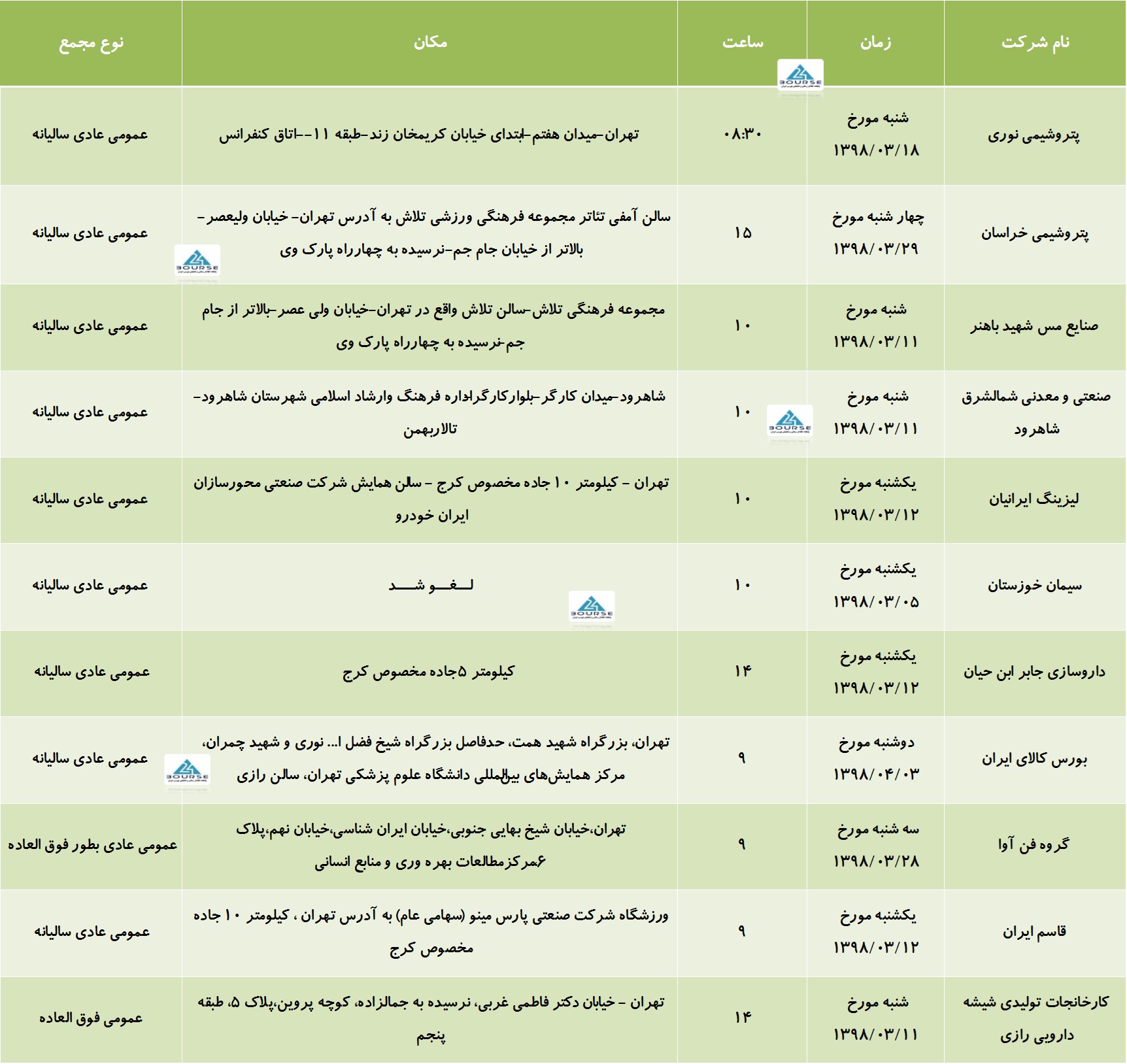Screen dimensions: 1127x1064
Task: Click time '15' in پتروشیمی خراسان row
Action: click(x=743, y=233)
